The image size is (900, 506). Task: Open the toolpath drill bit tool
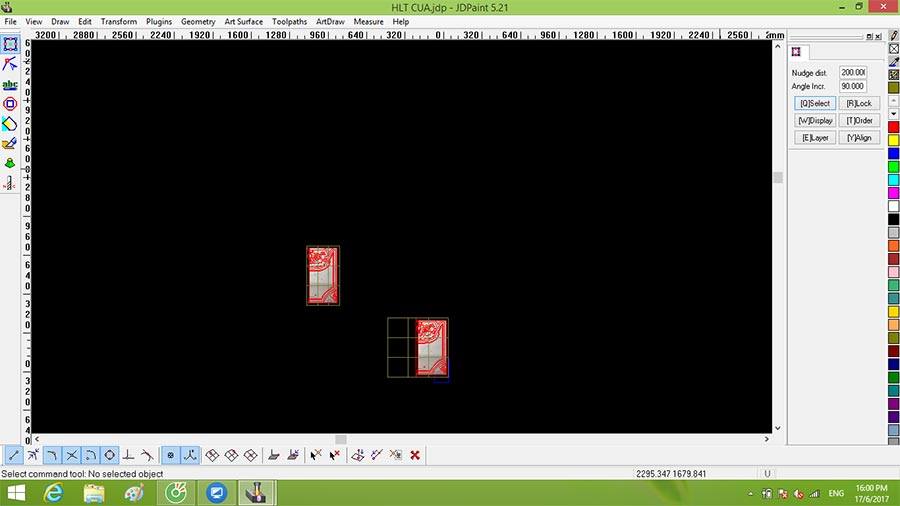pos(10,183)
